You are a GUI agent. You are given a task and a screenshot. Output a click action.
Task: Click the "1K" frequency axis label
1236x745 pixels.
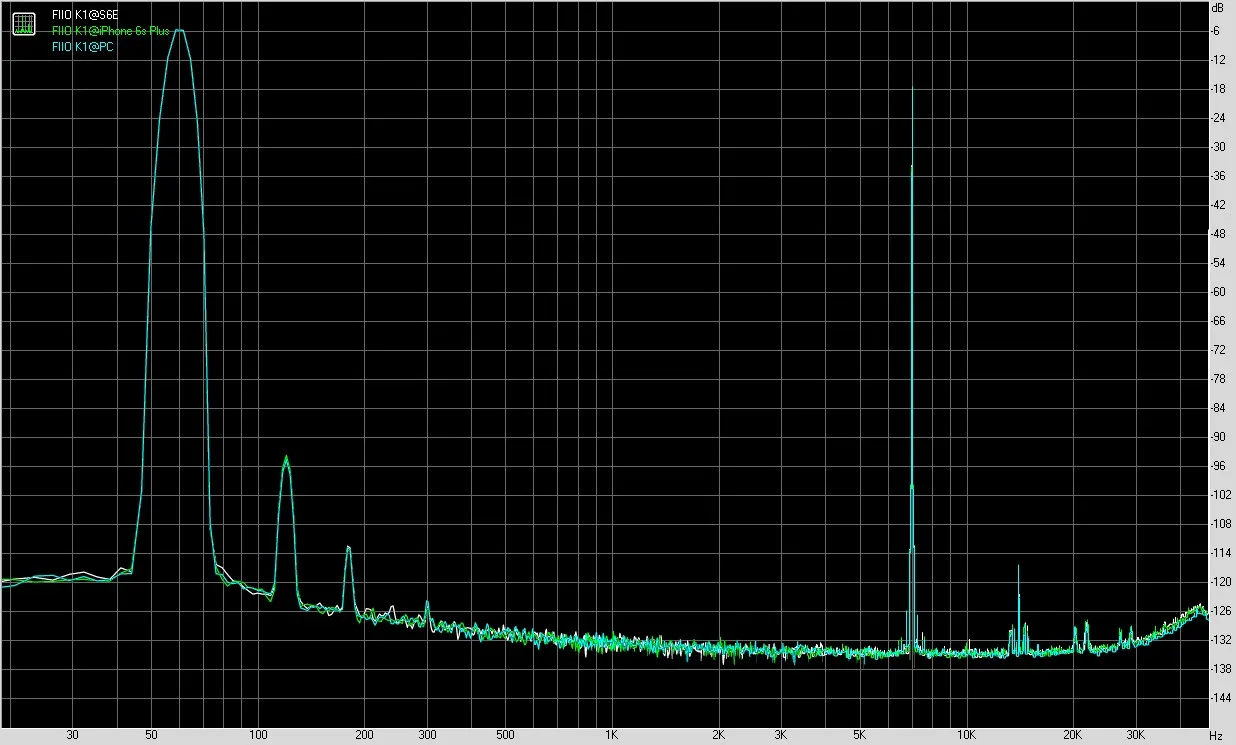coord(612,735)
